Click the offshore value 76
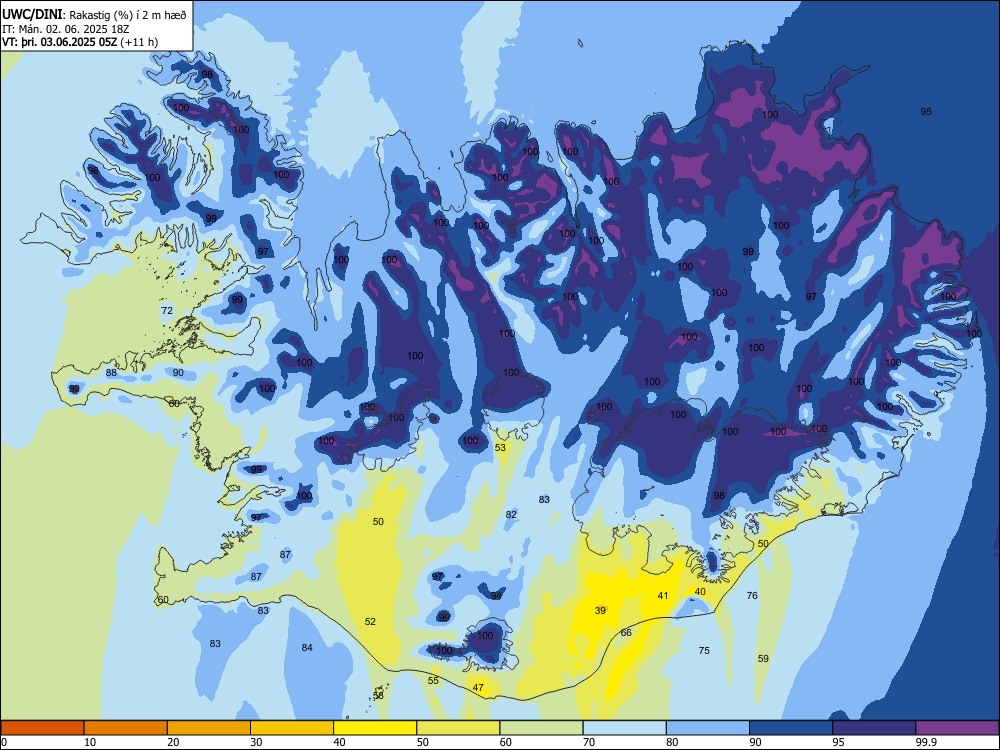Image resolution: width=1000 pixels, height=750 pixels. pyautogui.click(x=753, y=596)
